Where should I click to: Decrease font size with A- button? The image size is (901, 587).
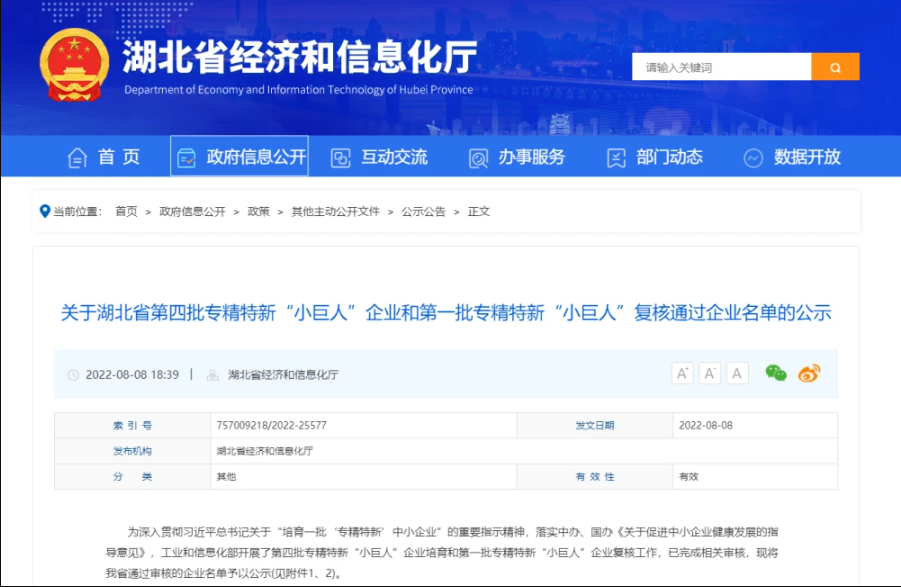point(710,373)
